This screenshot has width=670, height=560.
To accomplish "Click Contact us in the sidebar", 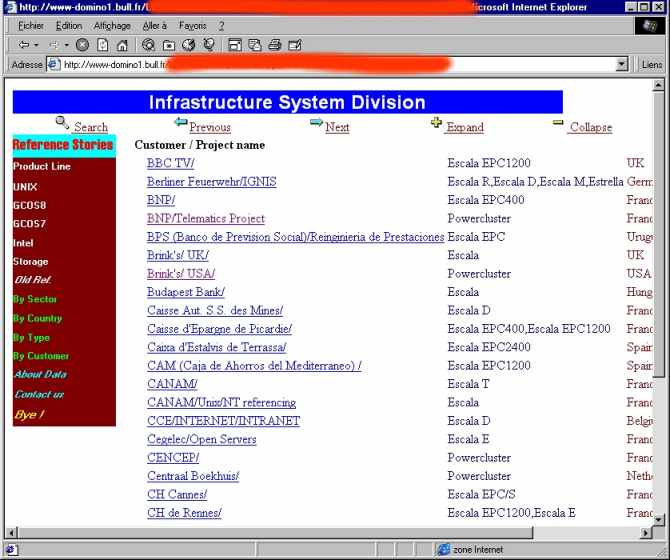I will click(39, 394).
